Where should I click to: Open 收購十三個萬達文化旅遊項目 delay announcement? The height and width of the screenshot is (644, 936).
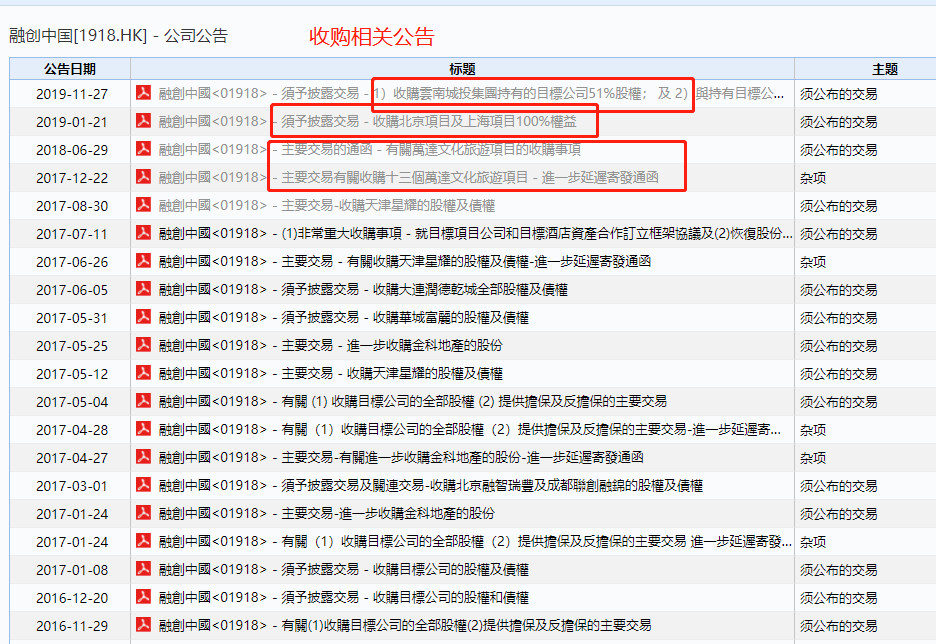[x=408, y=177]
